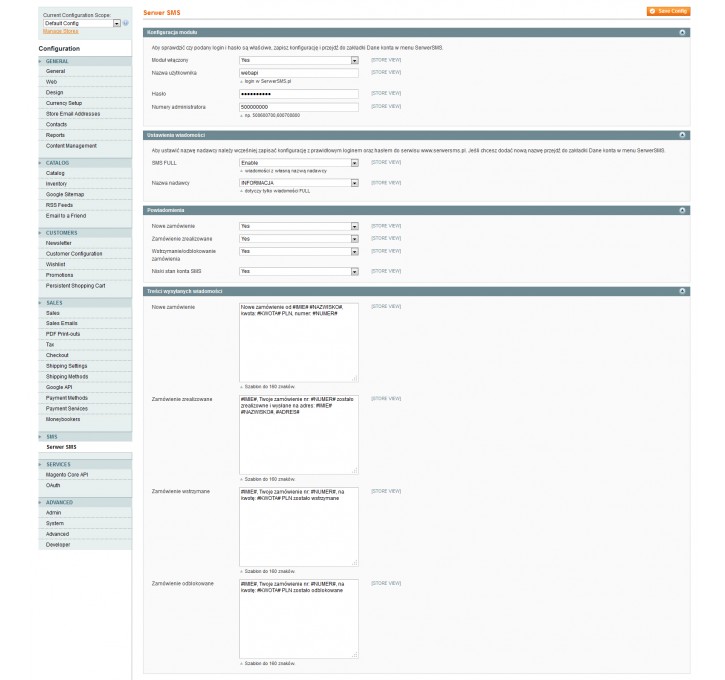Viewport: 725px width, 680px height.
Task: Collapse the ADVANCED sidebar group
Action: 85,502
